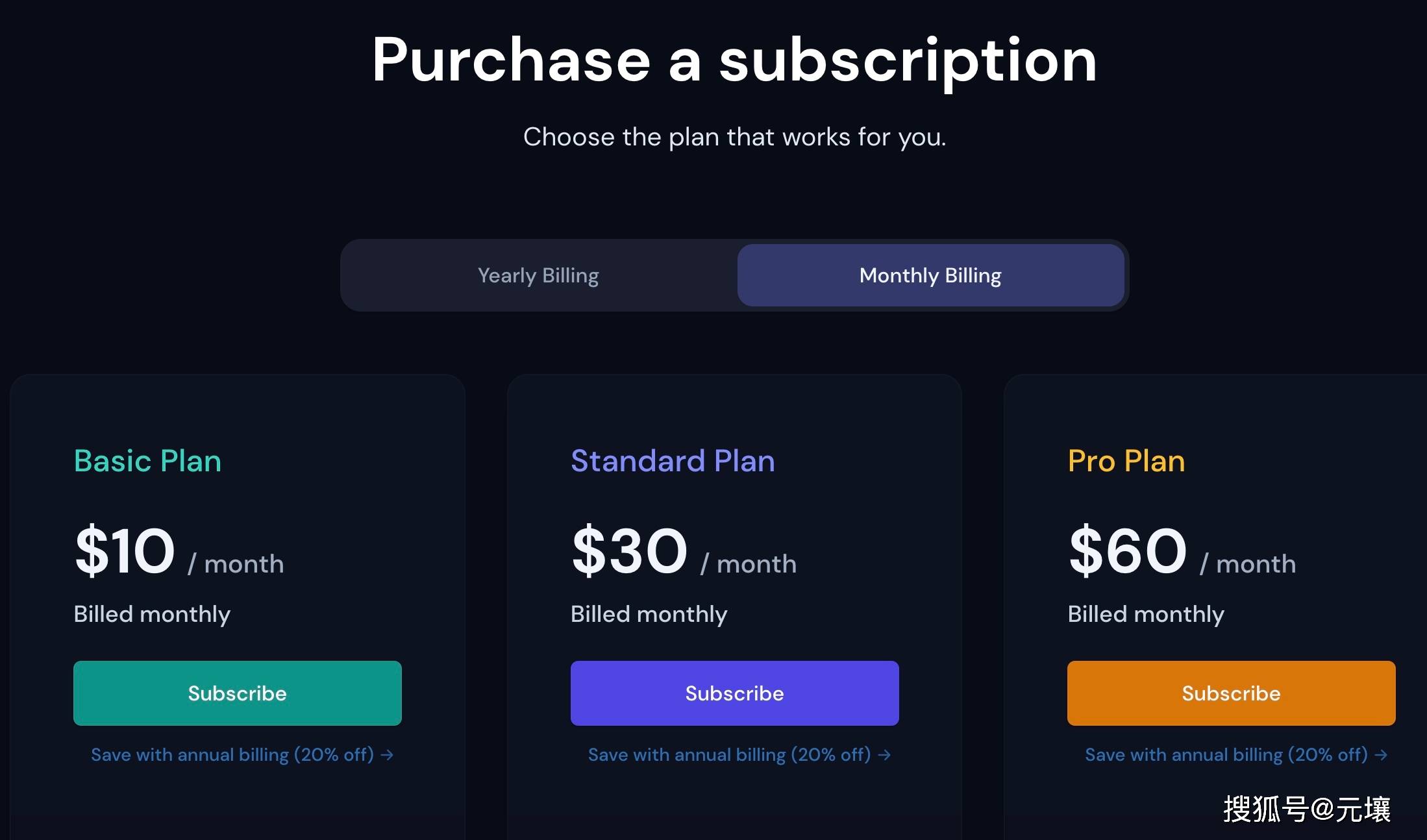Click the "Choose the plan that works" subtitle
This screenshot has height=840, width=1427.
point(734,137)
